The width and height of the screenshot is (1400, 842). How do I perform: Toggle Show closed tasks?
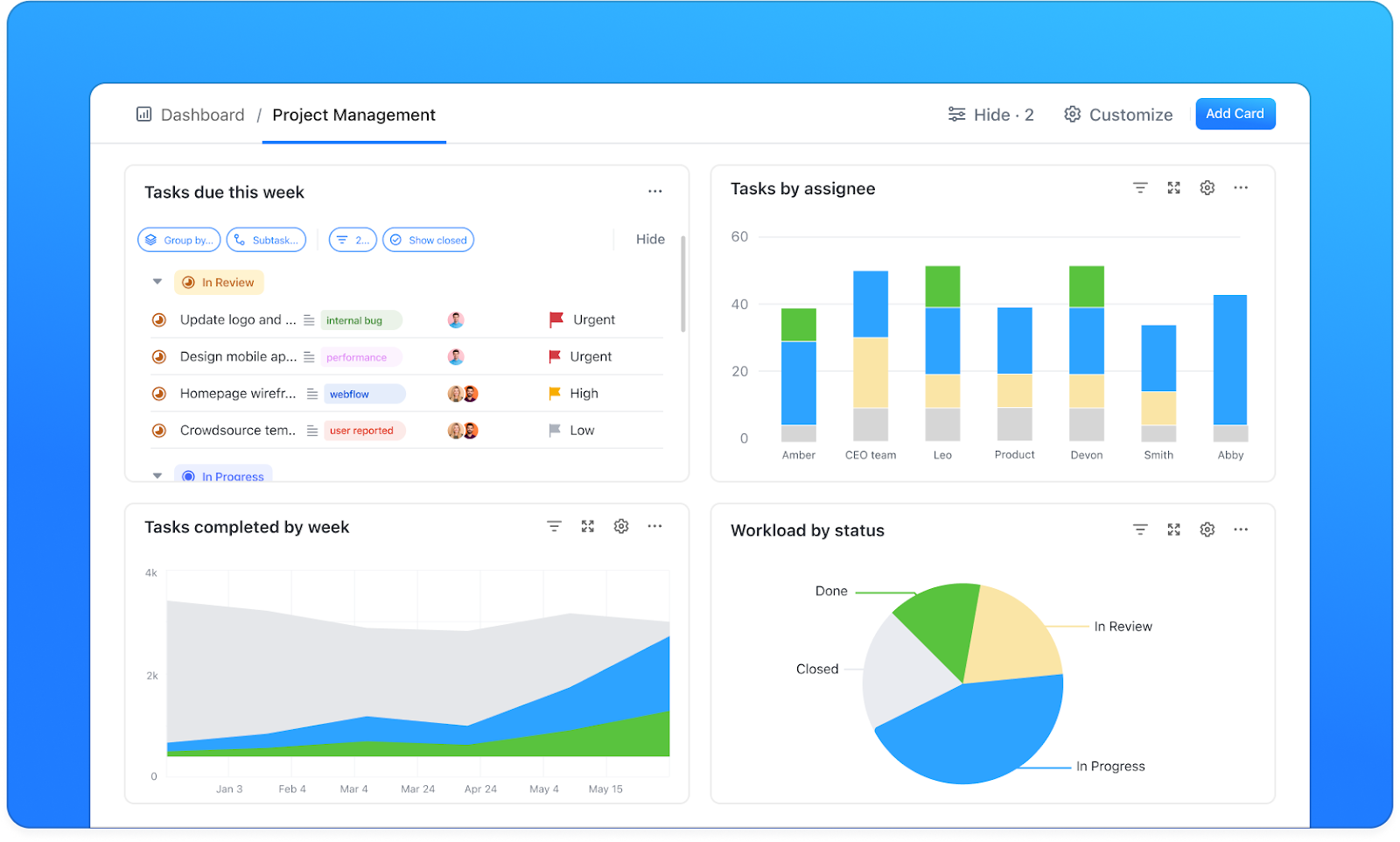(x=428, y=239)
